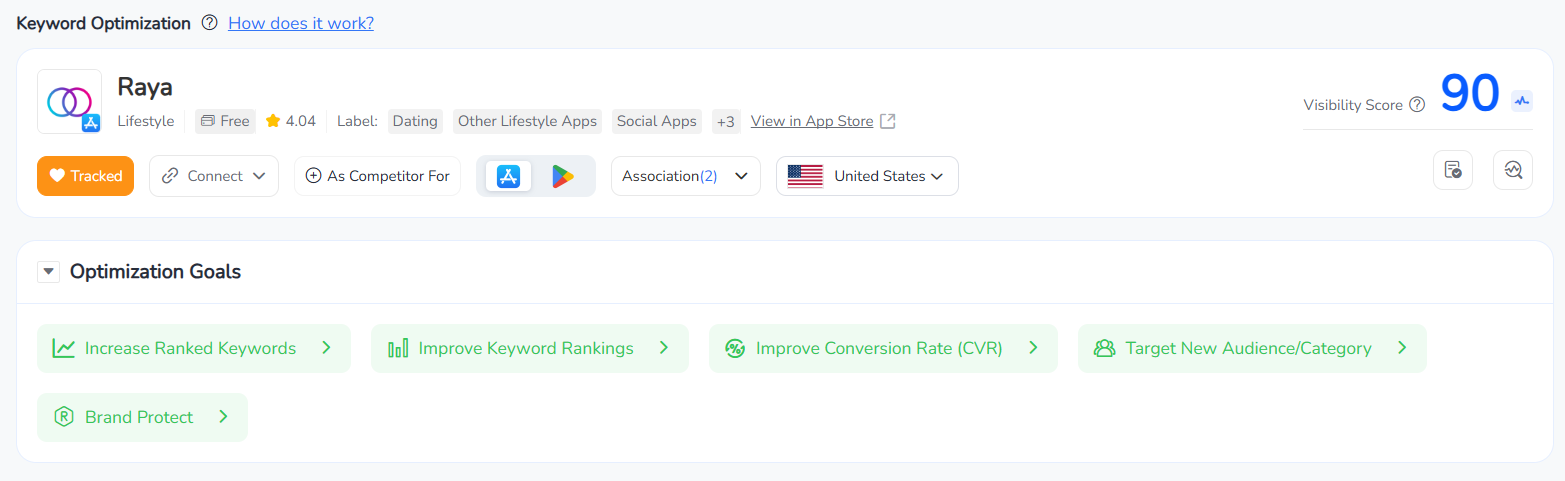Switch to the Apple App Store platform
Image resolution: width=1565 pixels, height=481 pixels.
(508, 176)
